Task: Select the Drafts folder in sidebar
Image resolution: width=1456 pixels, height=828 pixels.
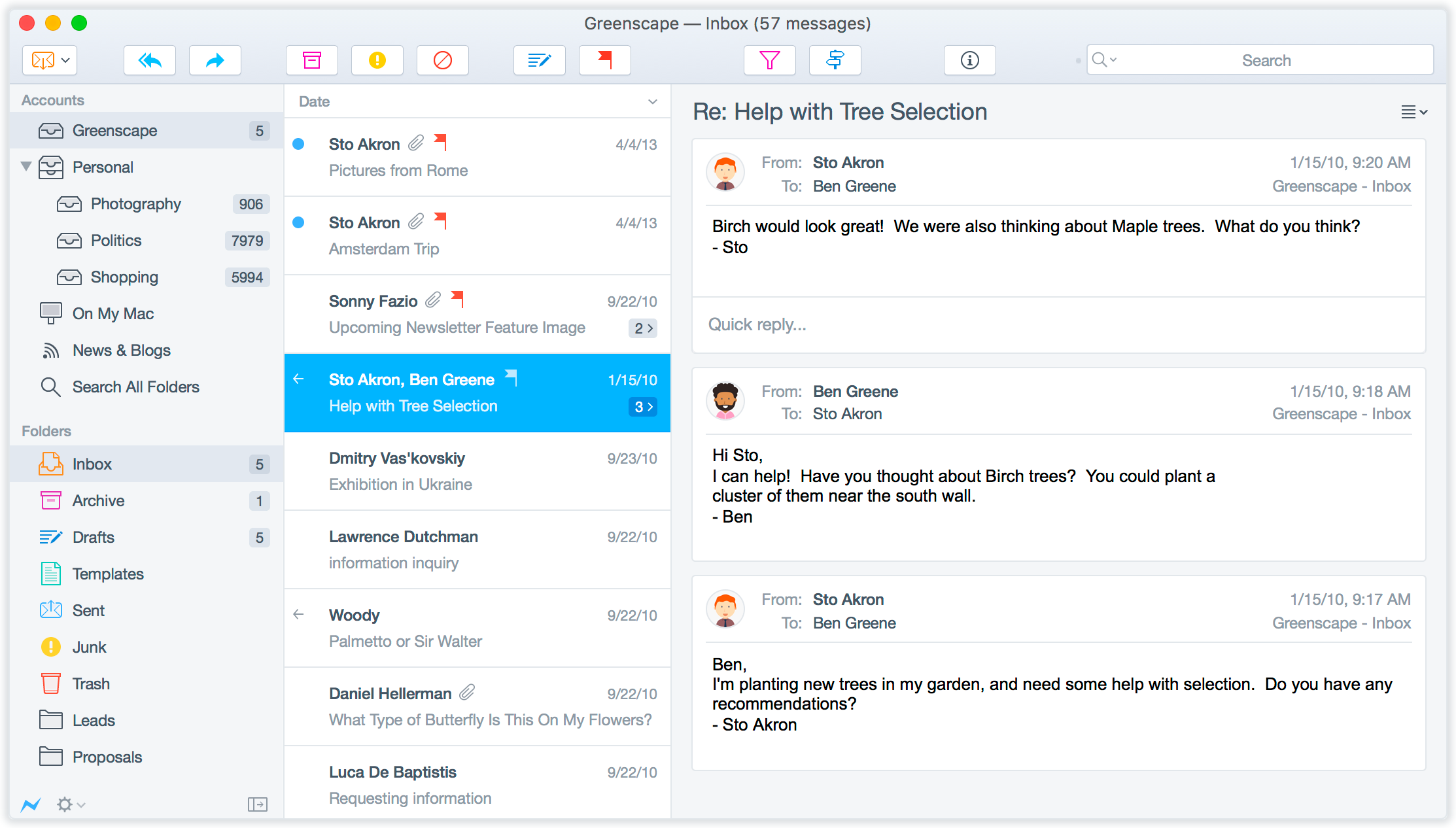Action: (94, 538)
